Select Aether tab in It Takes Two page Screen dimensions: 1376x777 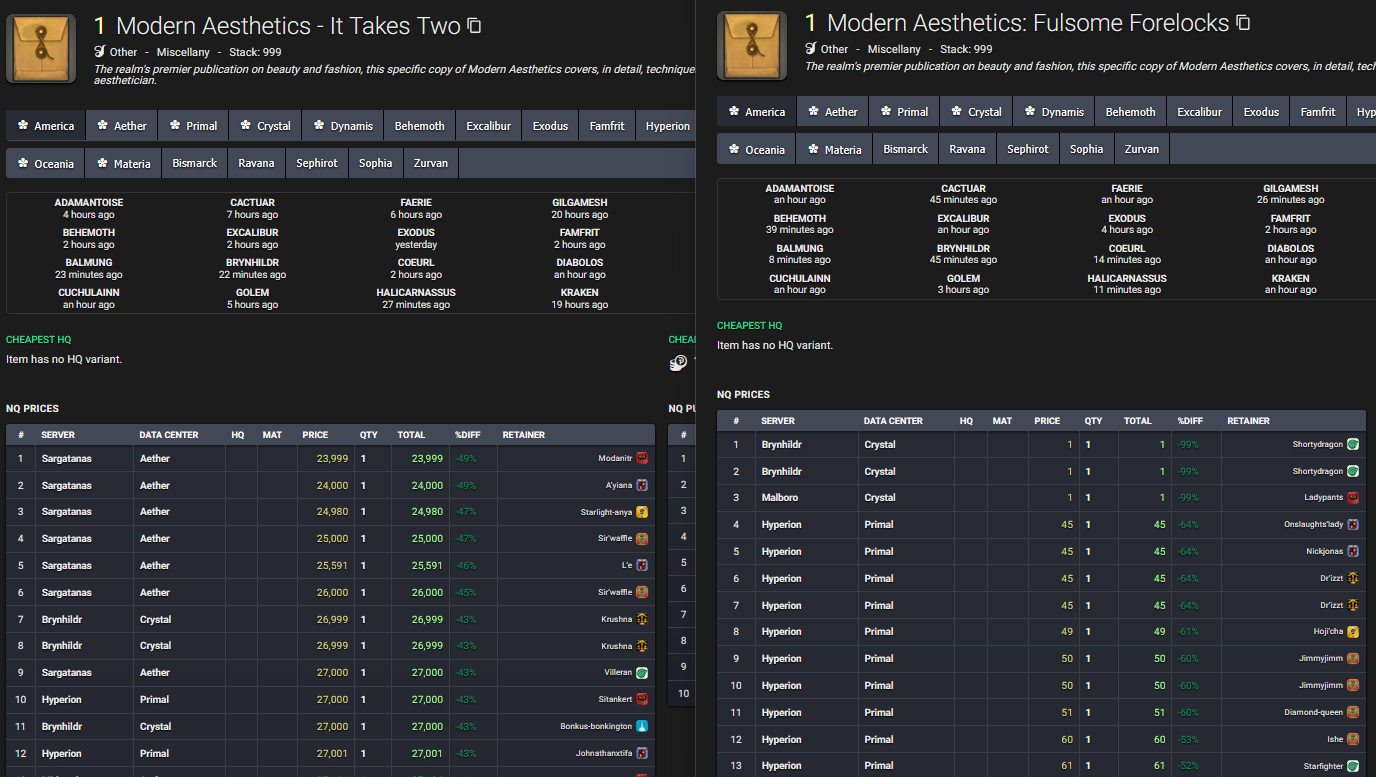tap(121, 126)
